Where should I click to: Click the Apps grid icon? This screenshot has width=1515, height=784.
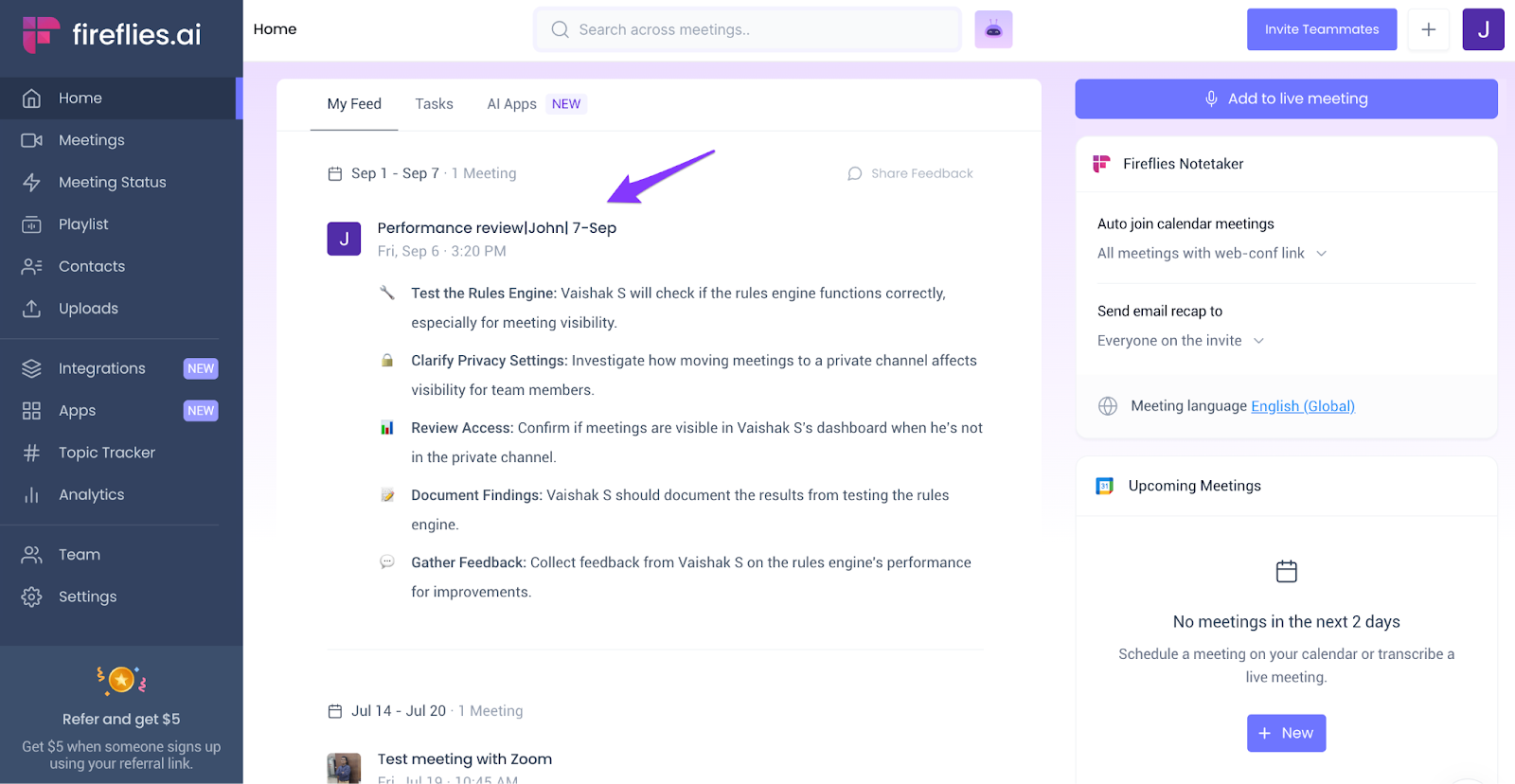pyautogui.click(x=31, y=411)
